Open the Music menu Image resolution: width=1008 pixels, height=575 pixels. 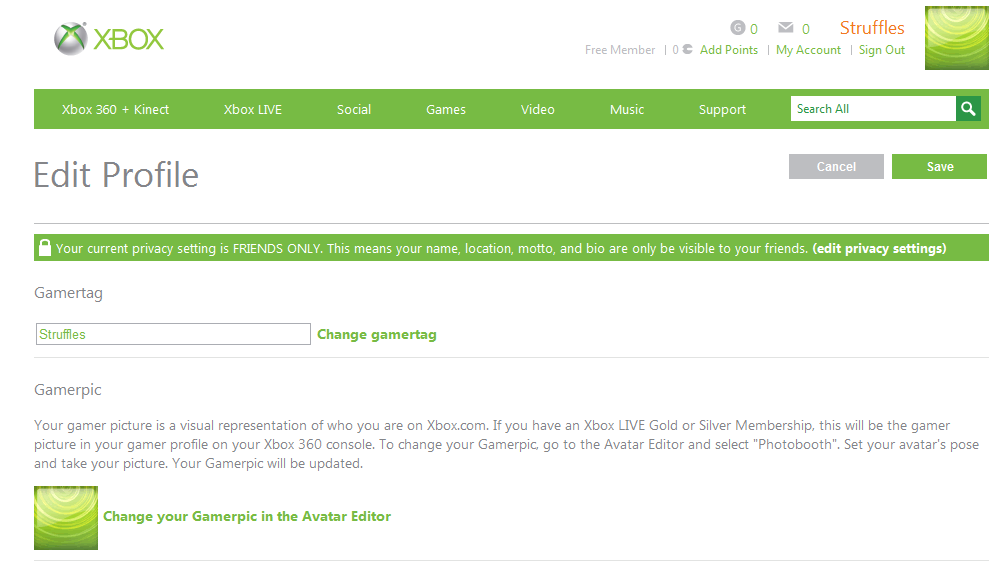[x=627, y=109]
